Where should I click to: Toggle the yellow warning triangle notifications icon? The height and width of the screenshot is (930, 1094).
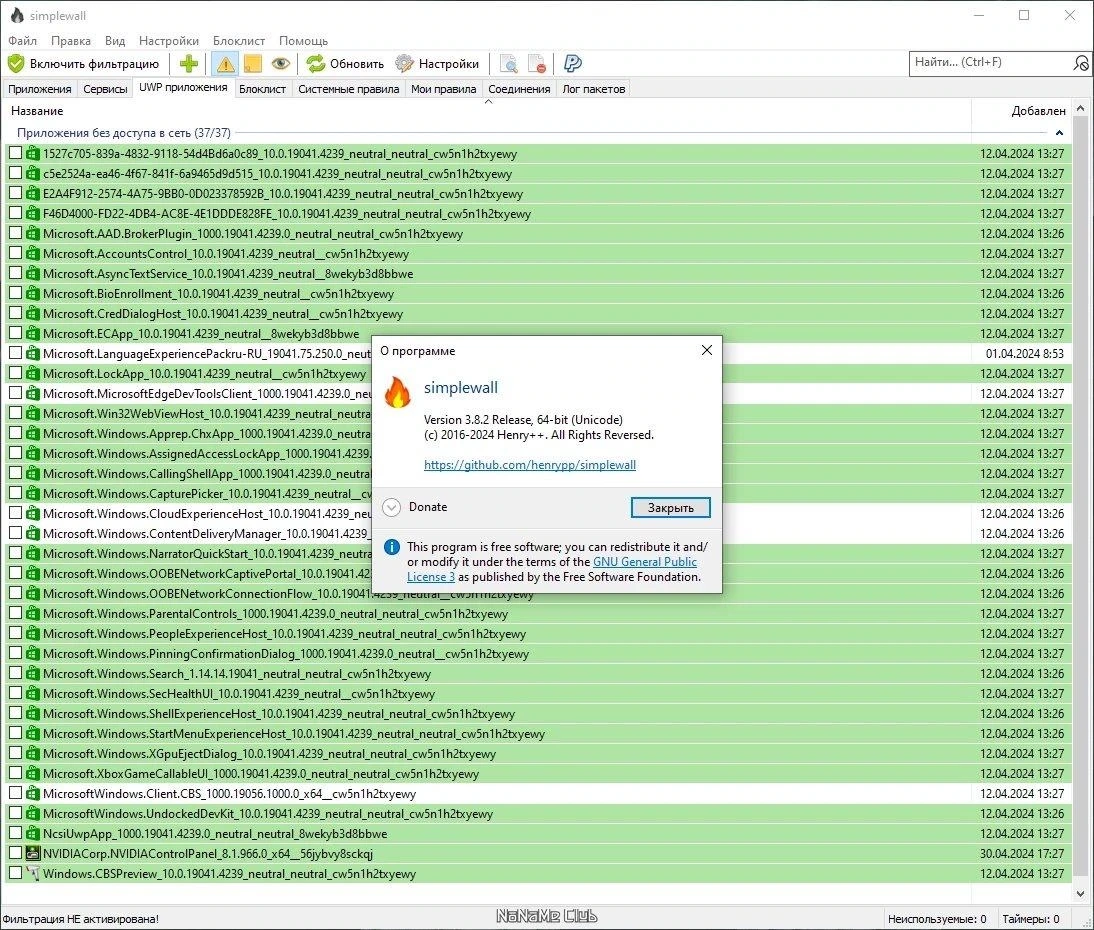point(225,64)
